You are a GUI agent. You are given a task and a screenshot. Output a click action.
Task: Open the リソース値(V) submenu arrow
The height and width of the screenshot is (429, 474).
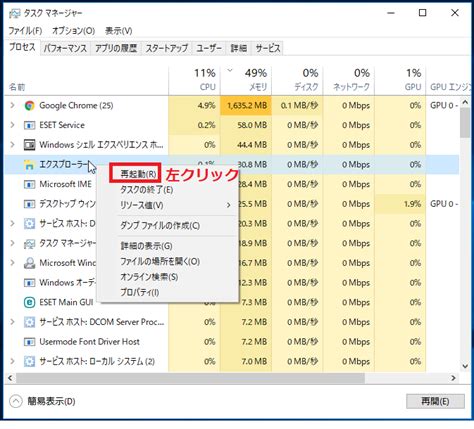tap(229, 205)
